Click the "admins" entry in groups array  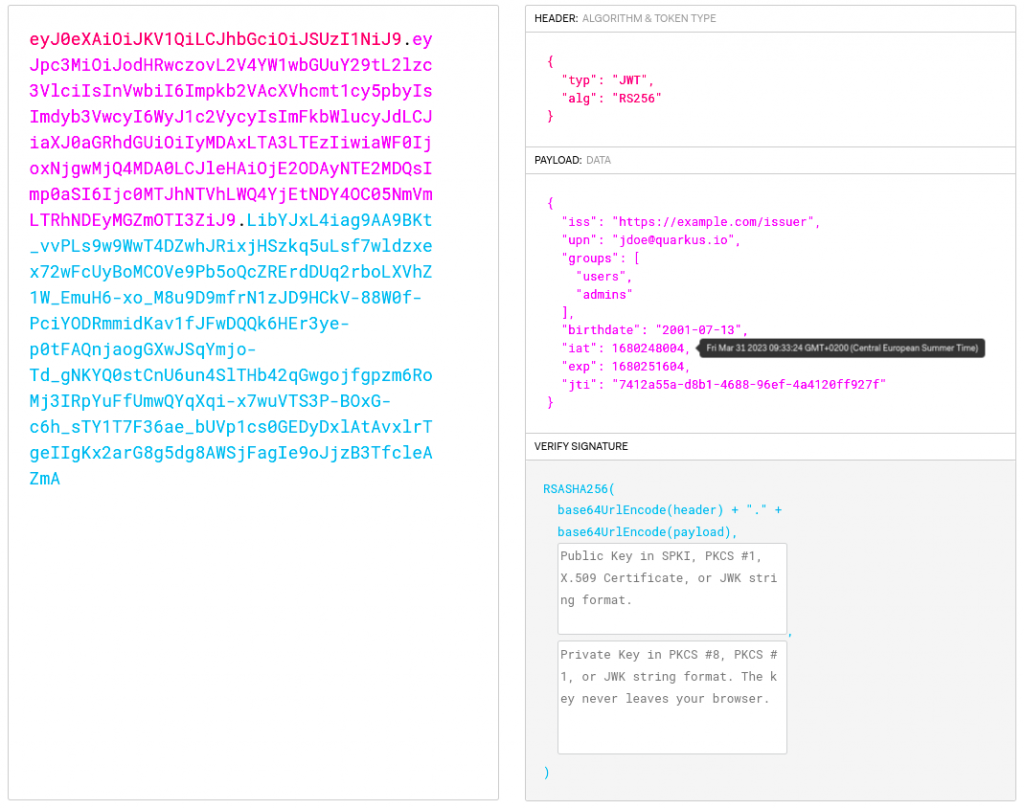[606, 294]
